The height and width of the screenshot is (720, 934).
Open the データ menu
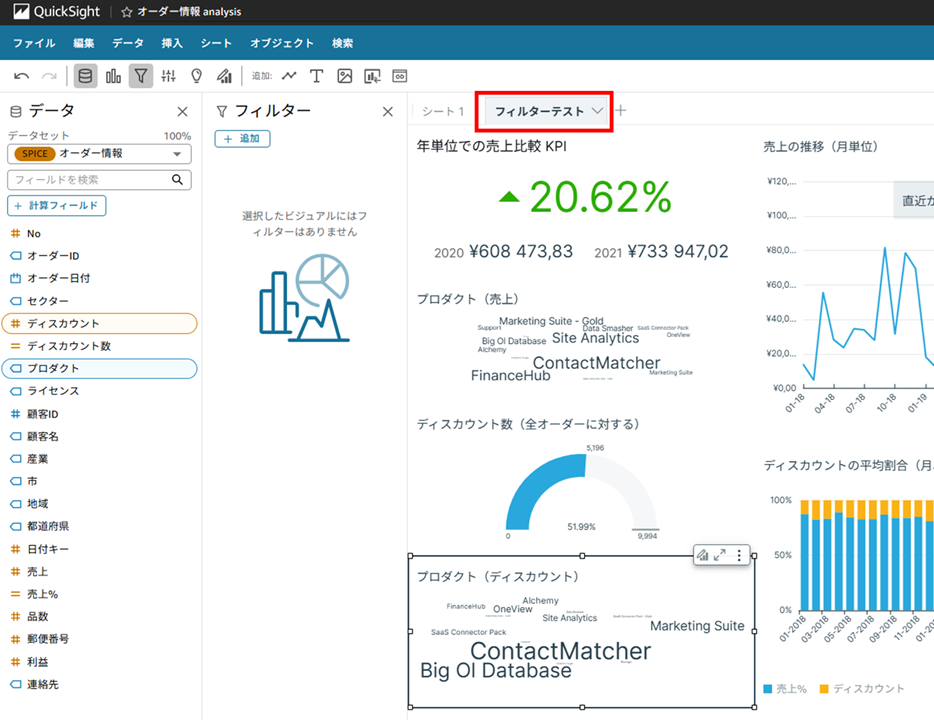click(x=128, y=43)
